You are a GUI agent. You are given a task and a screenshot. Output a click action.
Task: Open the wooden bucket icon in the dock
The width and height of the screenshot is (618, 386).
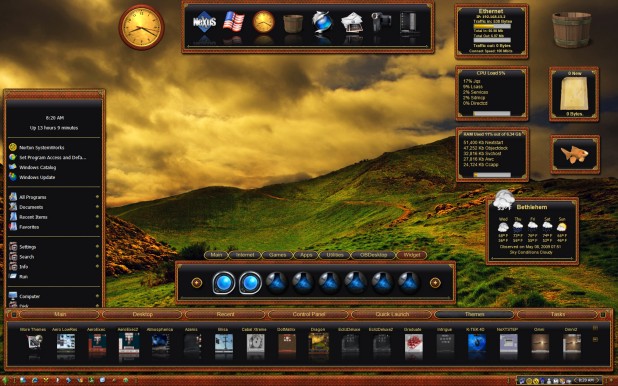(293, 24)
